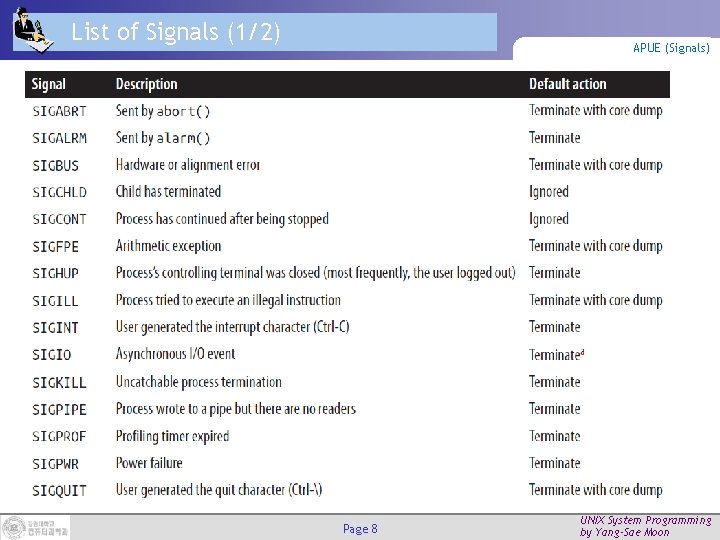Click the APUE (Signals) header label
720x540 pixels.
click(x=671, y=48)
